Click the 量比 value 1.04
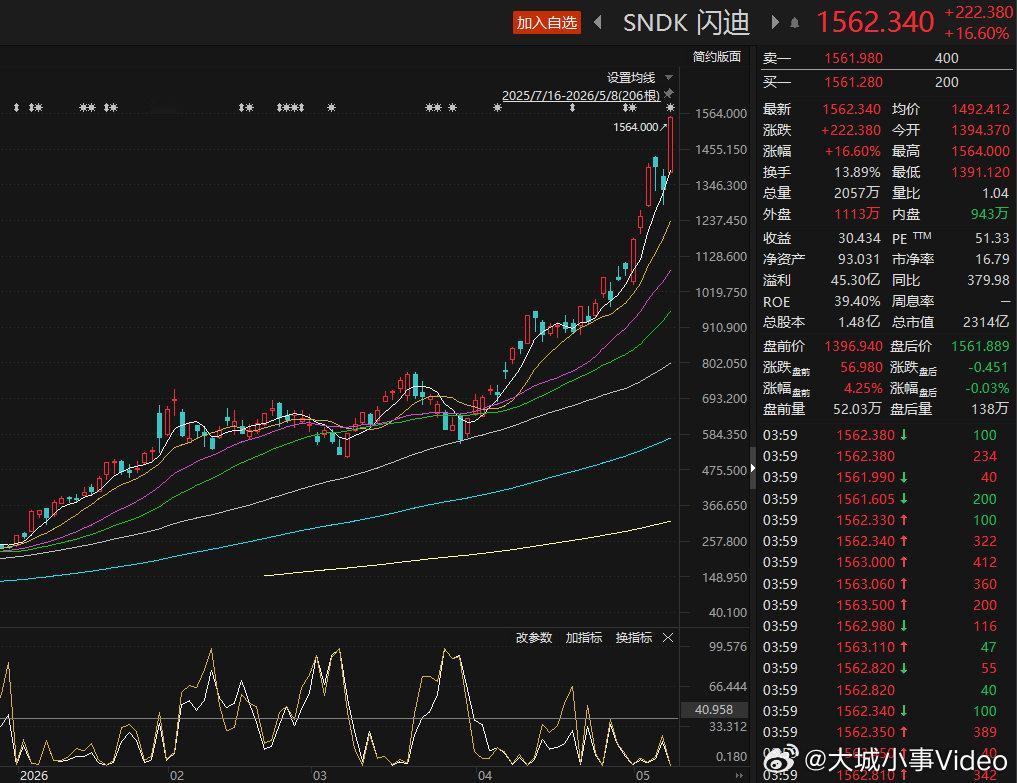The image size is (1017, 783). [x=996, y=193]
